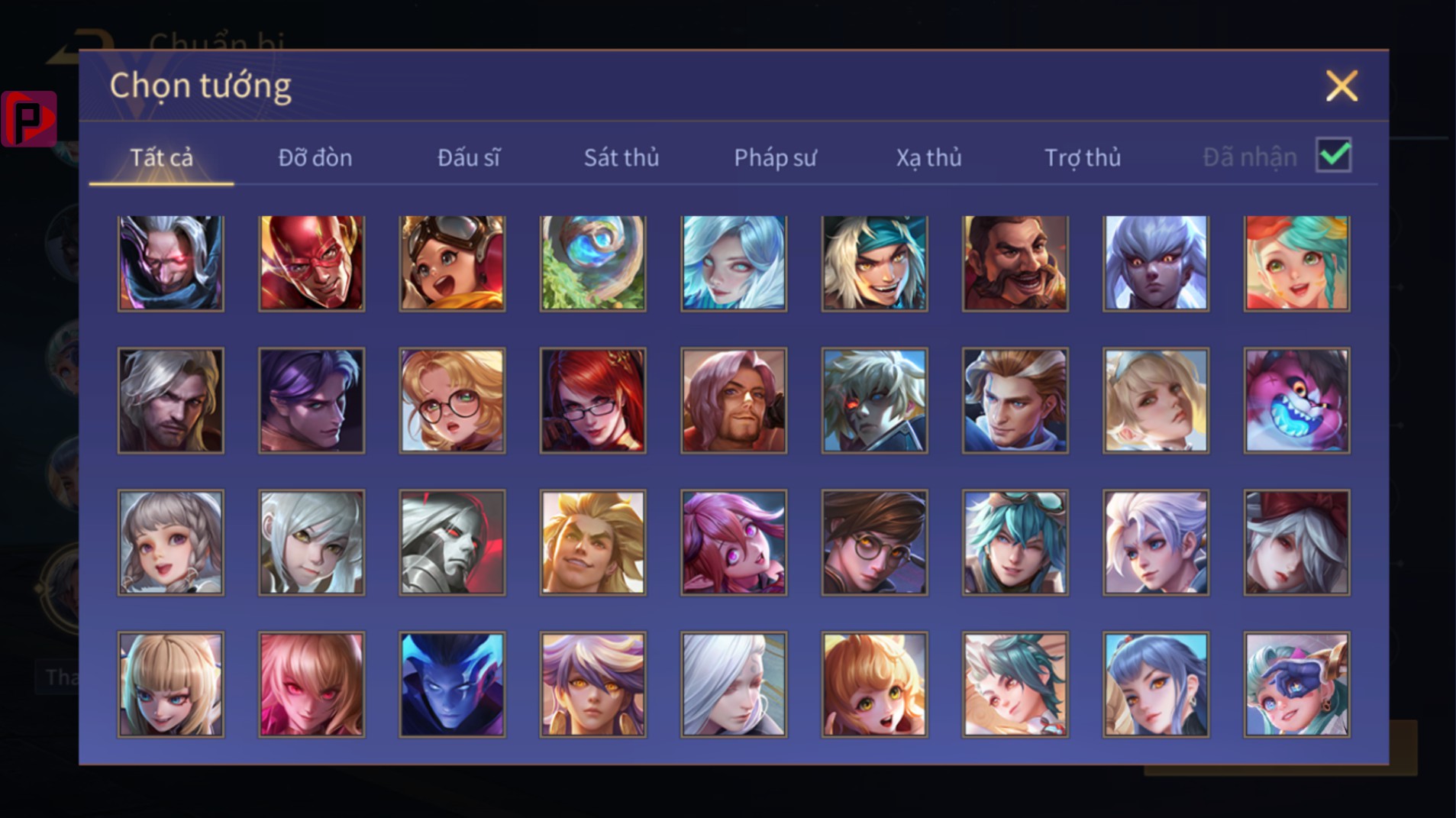Switch to the Đỡ đòn tab
The image size is (1456, 818).
coord(315,157)
